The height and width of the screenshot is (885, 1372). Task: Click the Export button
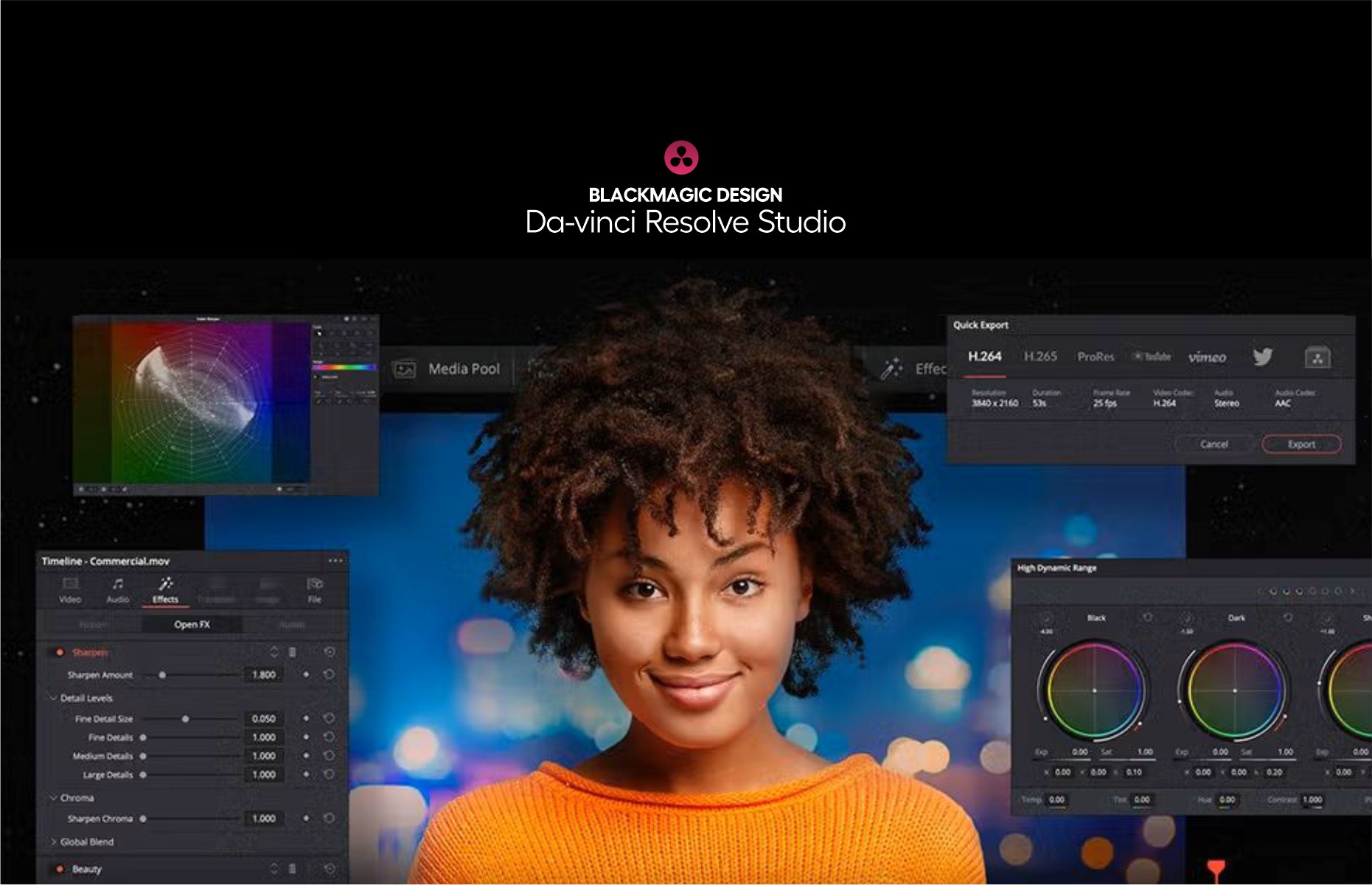tap(1301, 444)
